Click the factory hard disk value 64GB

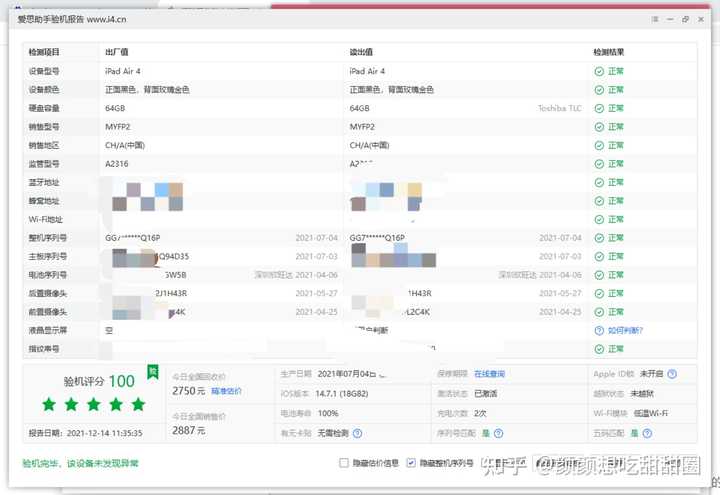pos(115,108)
